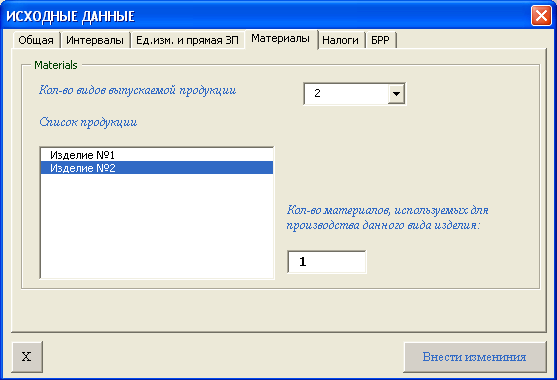The height and width of the screenshot is (380, 557).
Task: Select the highlighted Изделие №2 list entry
Action: [157, 168]
